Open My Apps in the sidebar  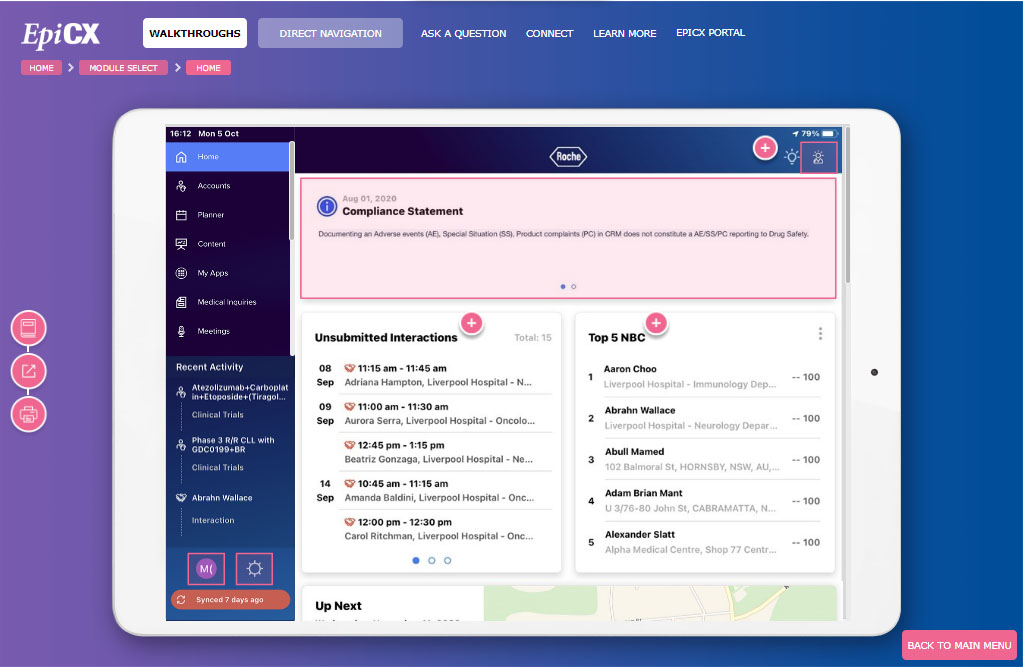pyautogui.click(x=227, y=273)
